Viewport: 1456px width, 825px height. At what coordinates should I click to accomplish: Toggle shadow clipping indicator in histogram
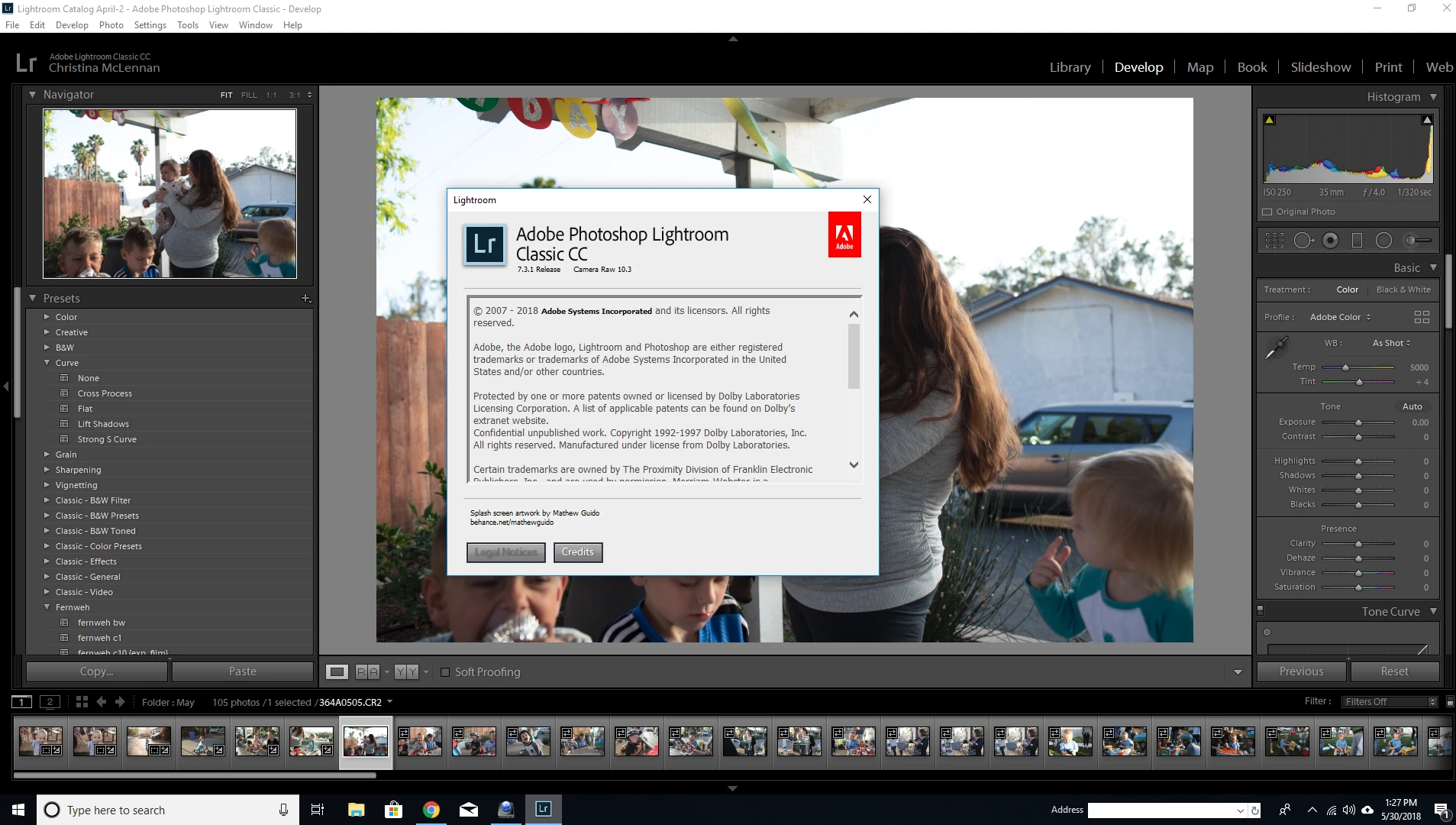tap(1270, 120)
